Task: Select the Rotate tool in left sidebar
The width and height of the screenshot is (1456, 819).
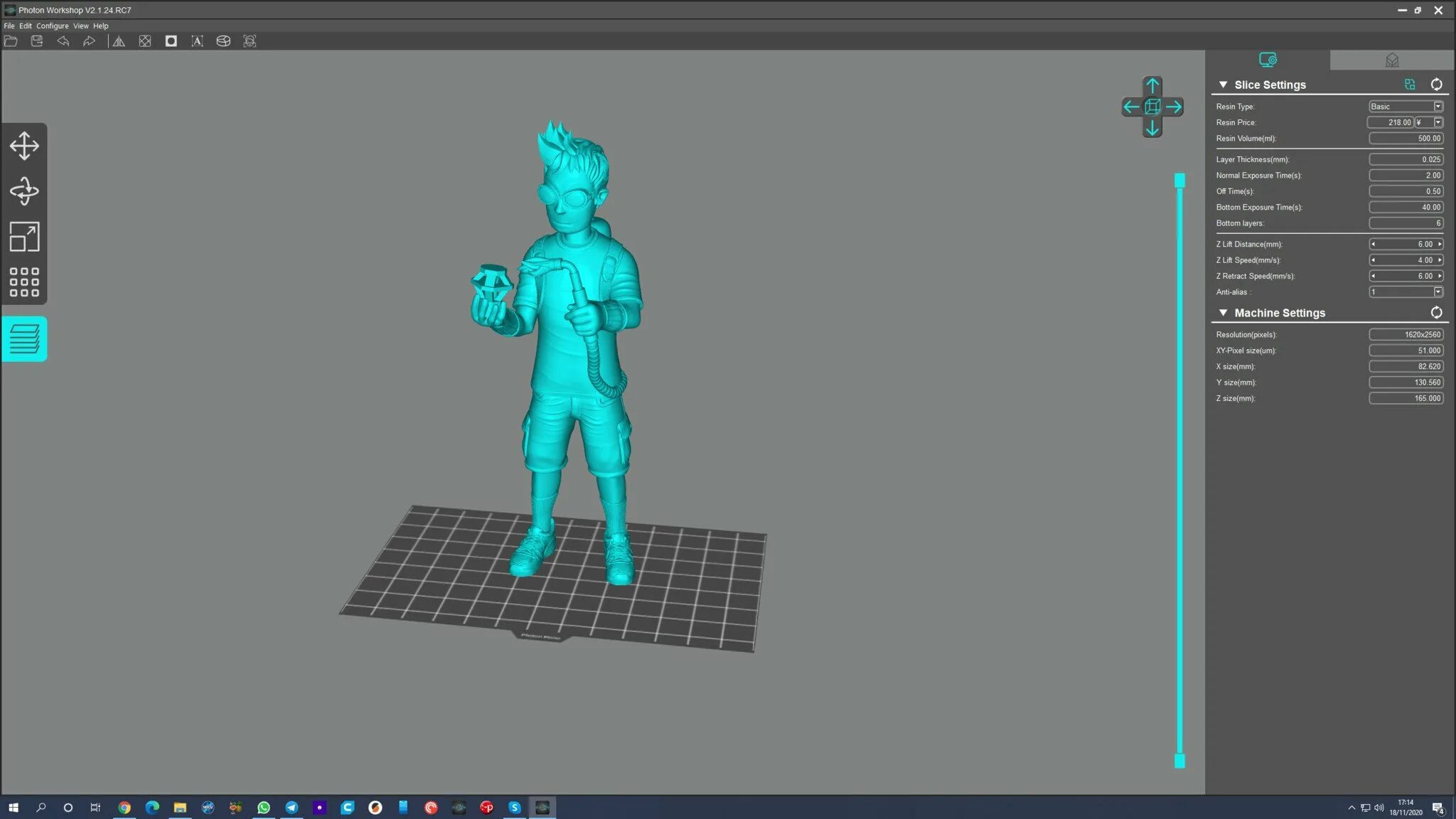Action: (x=24, y=191)
